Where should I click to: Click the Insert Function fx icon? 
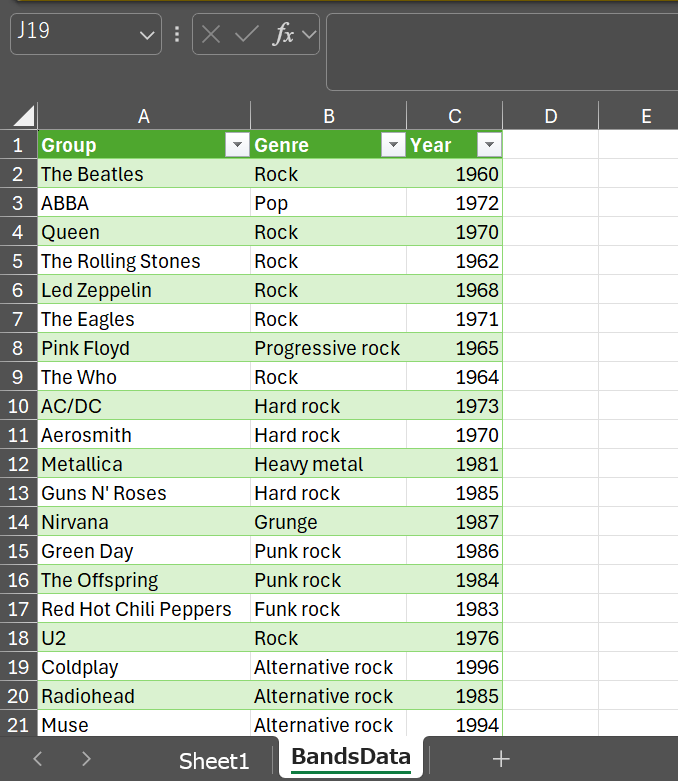pyautogui.click(x=283, y=34)
